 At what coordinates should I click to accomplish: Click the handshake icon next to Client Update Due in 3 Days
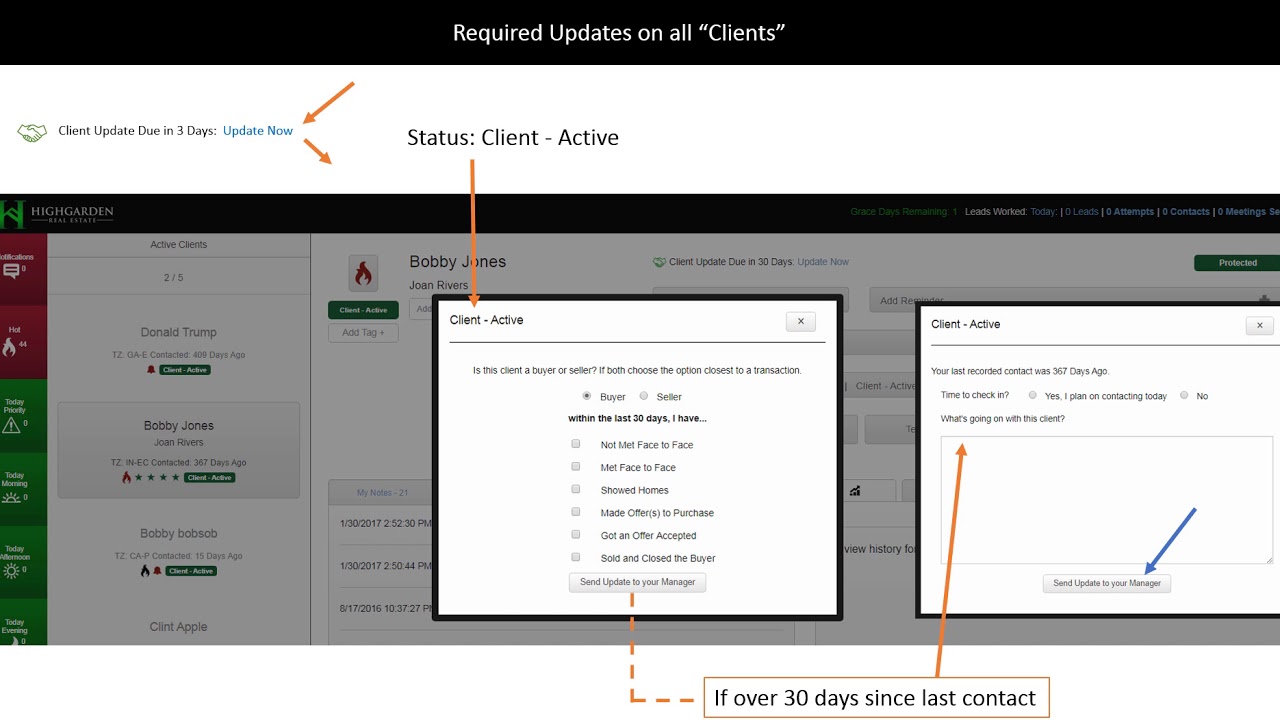tap(32, 132)
